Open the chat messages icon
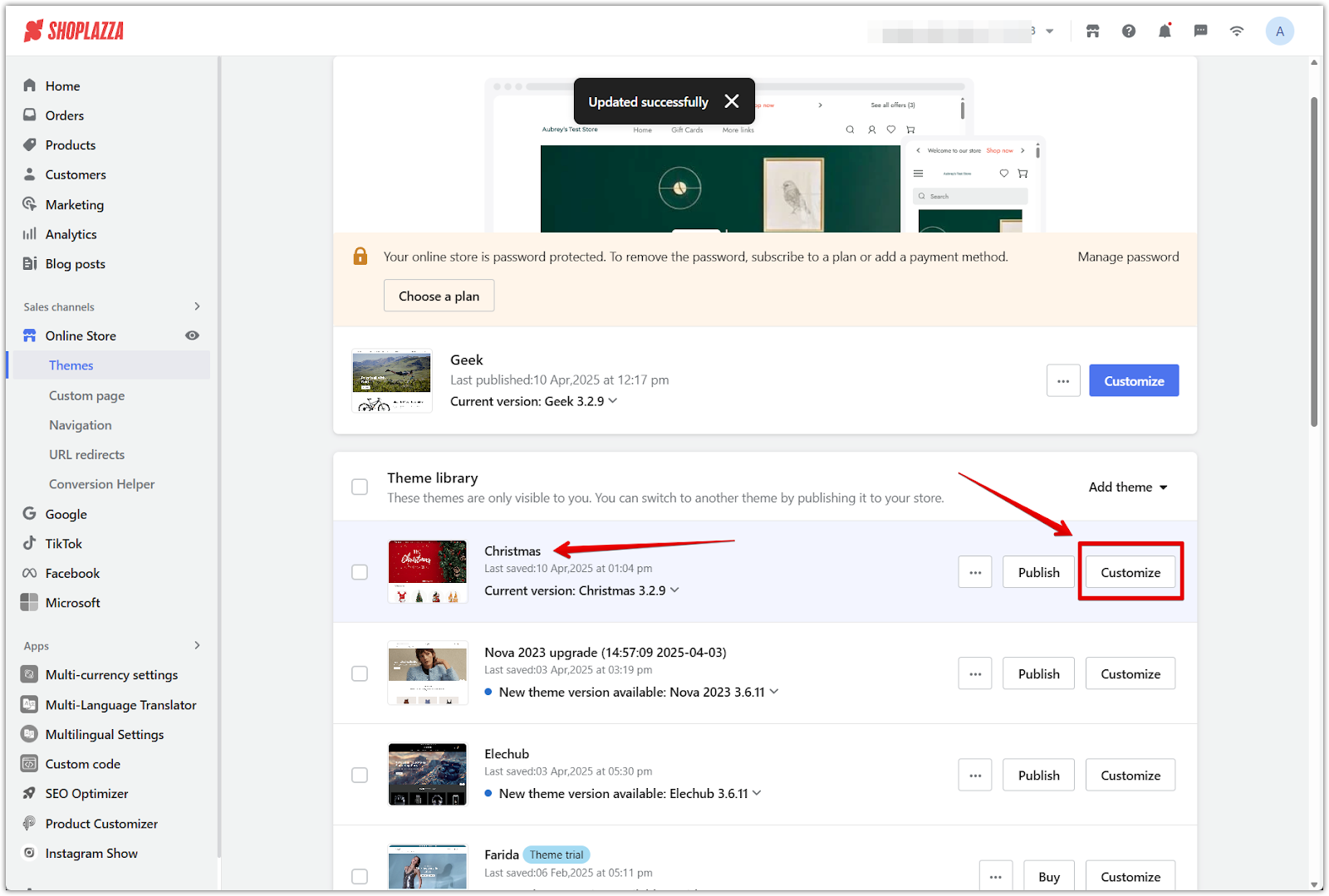 tap(1200, 32)
